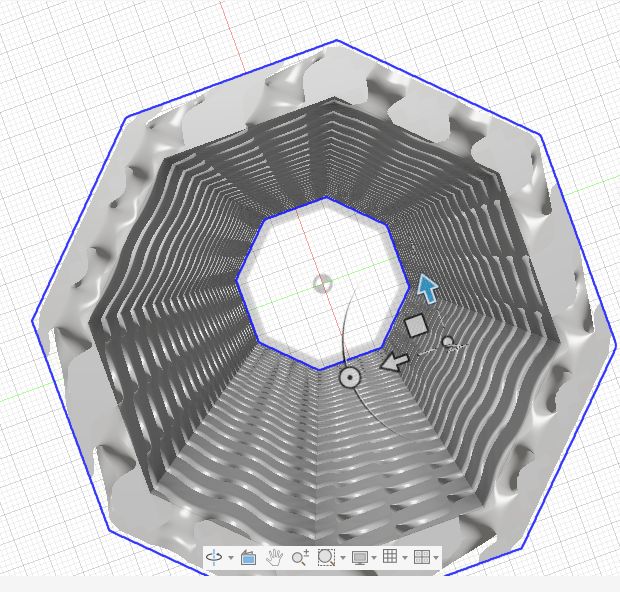Click the blue move arrow manipulator
The height and width of the screenshot is (592, 620).
pos(428,288)
